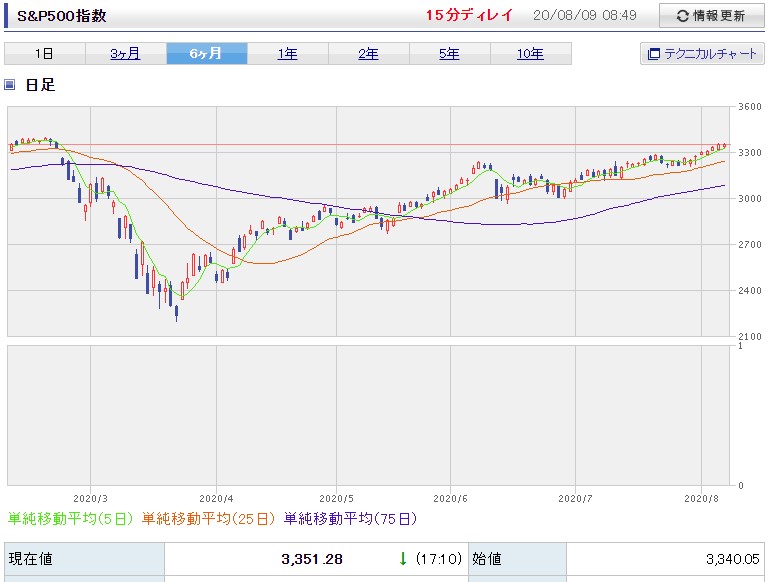Switch to the 3ヶ月 period tab
The image size is (769, 582).
pos(126,53)
